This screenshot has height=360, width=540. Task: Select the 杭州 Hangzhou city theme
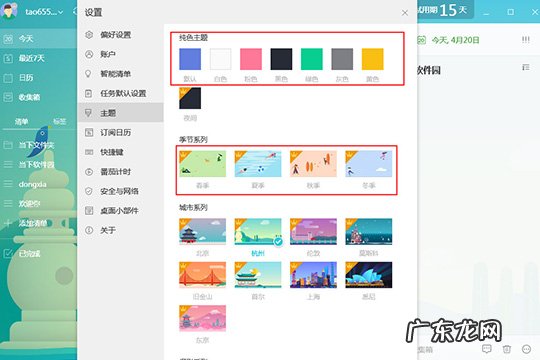coord(258,232)
